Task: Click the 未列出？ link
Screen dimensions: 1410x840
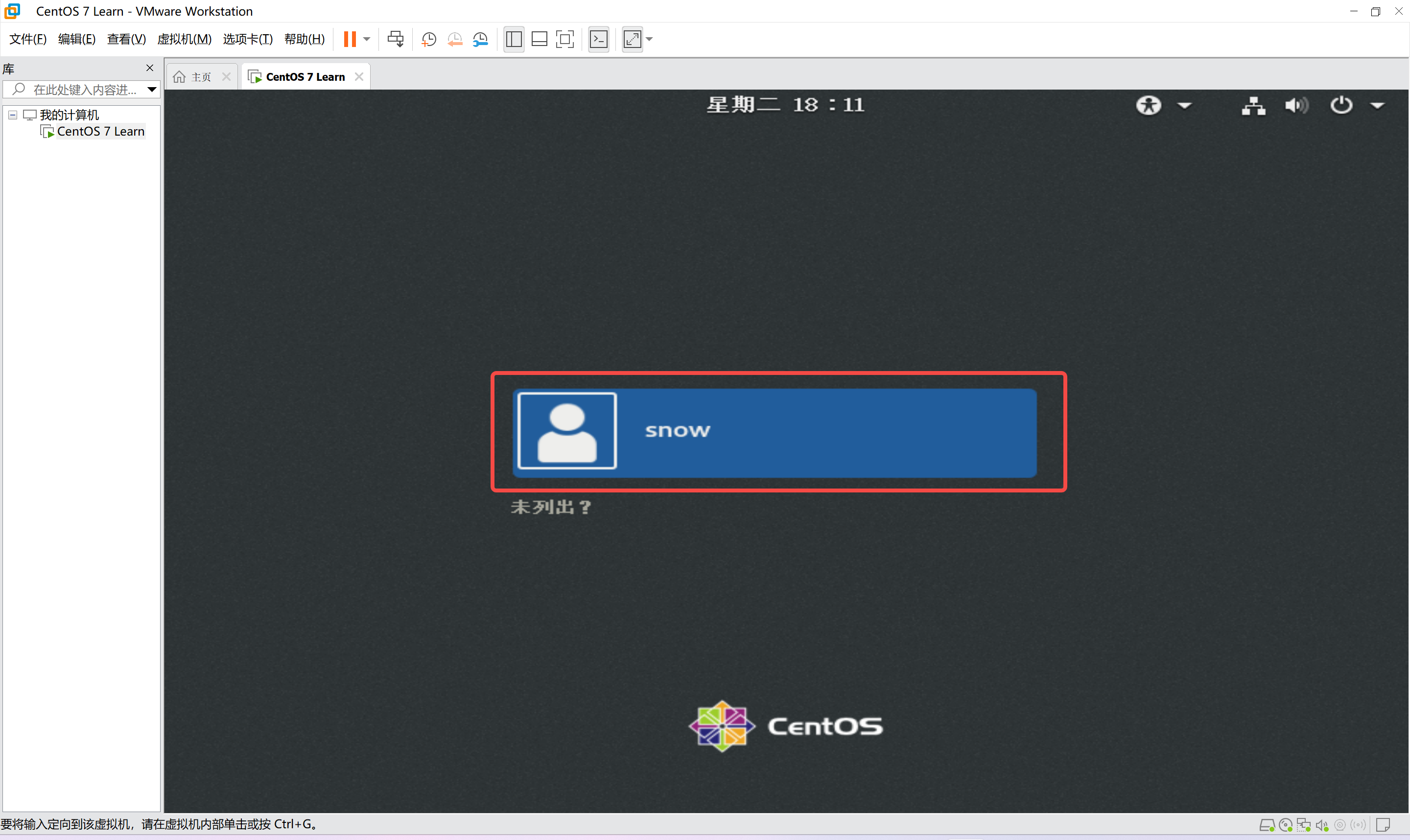Action: (x=551, y=507)
